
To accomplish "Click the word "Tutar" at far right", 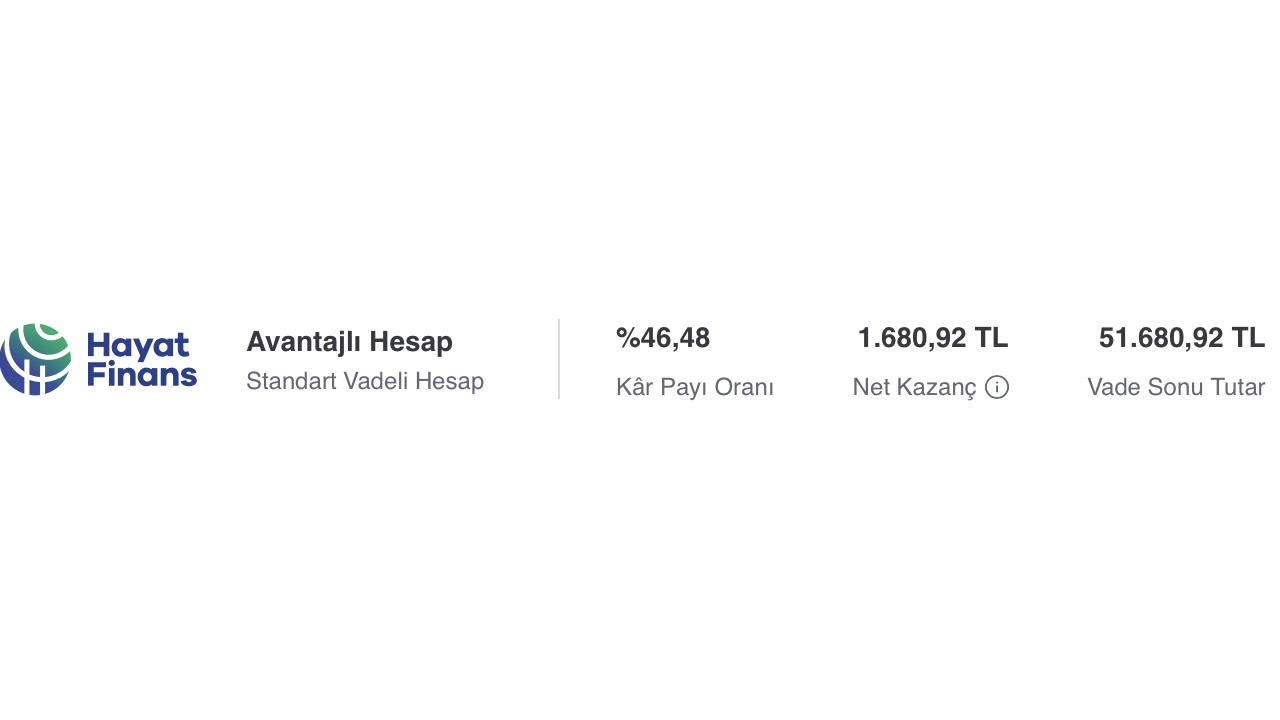I will tap(1237, 387).
